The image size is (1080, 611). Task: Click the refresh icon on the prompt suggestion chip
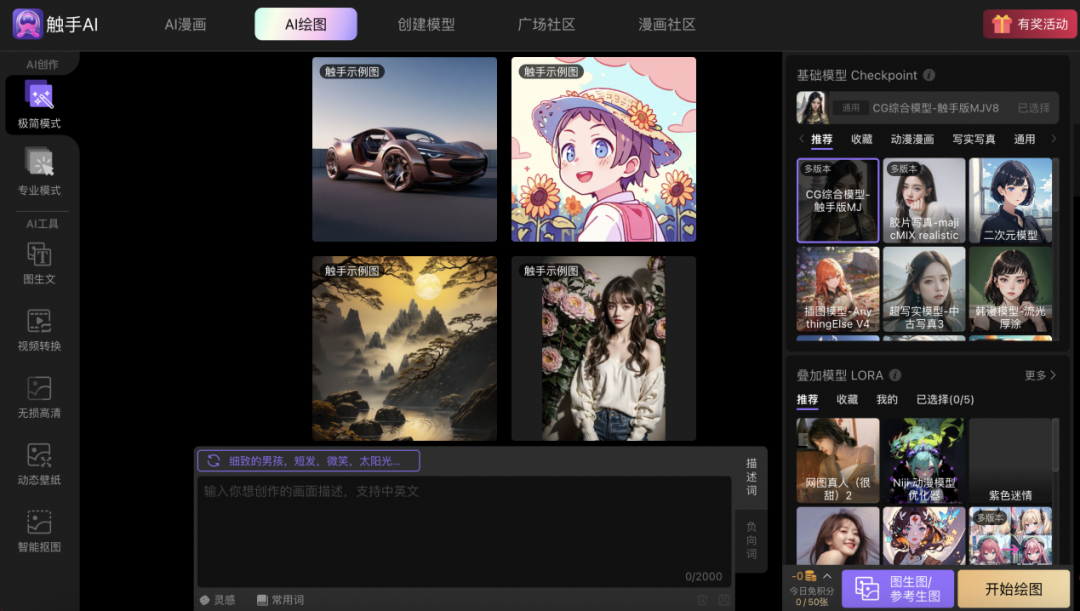click(x=214, y=460)
